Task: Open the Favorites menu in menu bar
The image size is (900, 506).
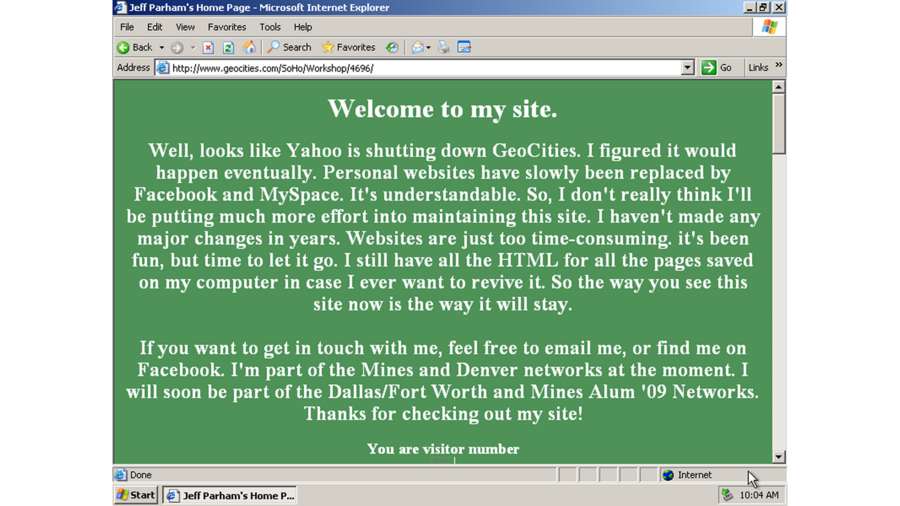Action: (x=227, y=27)
